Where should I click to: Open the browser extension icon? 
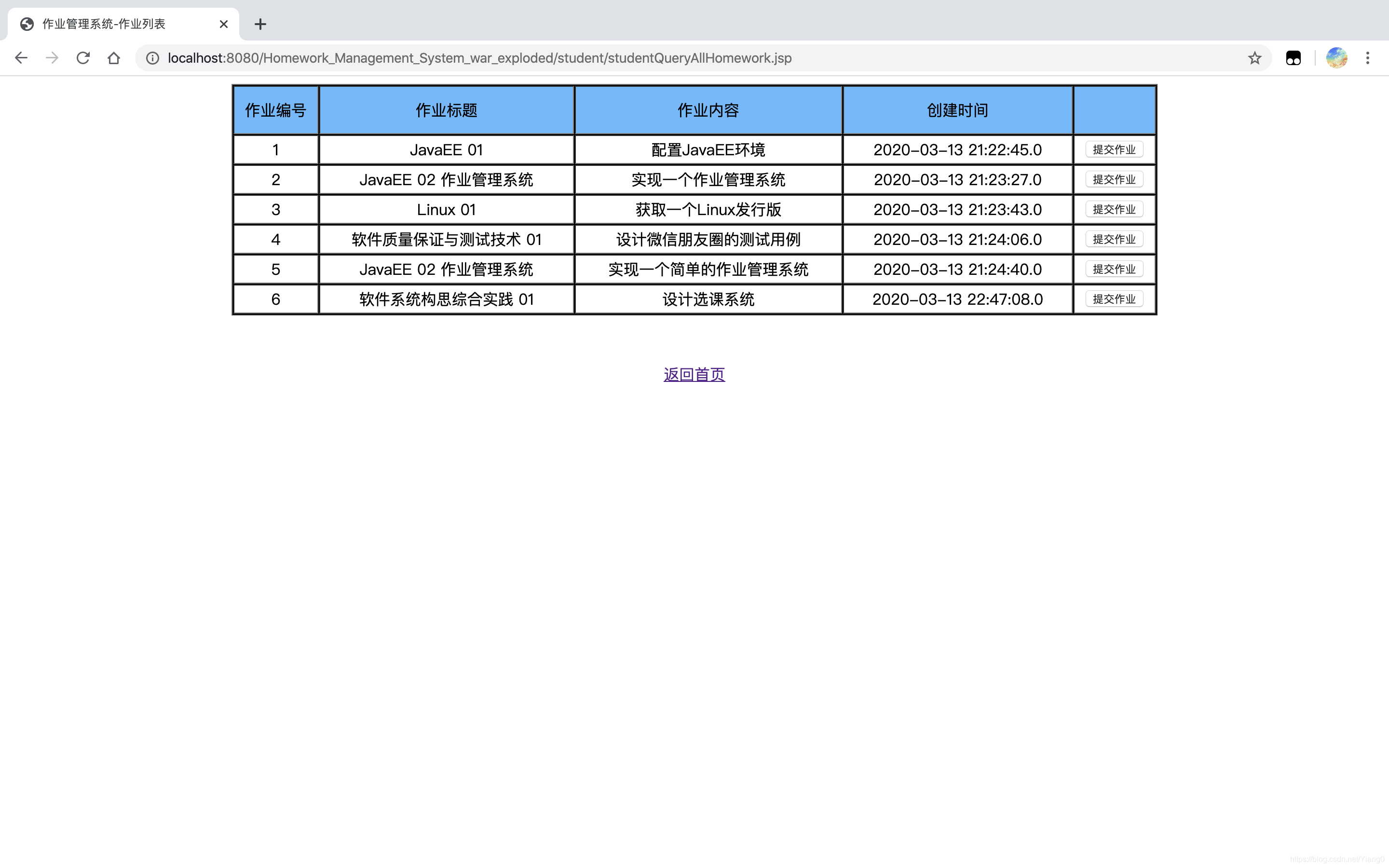[1293, 58]
